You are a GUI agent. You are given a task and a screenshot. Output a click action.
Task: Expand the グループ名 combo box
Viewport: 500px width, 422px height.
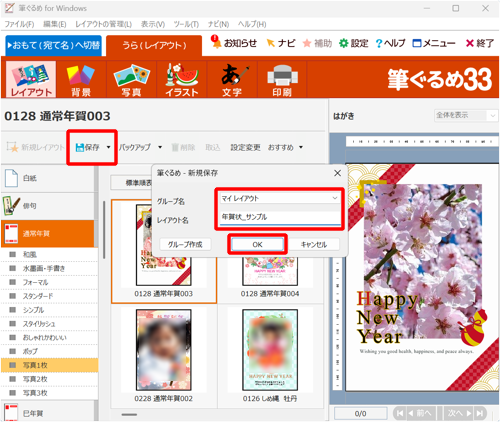pyautogui.click(x=335, y=198)
